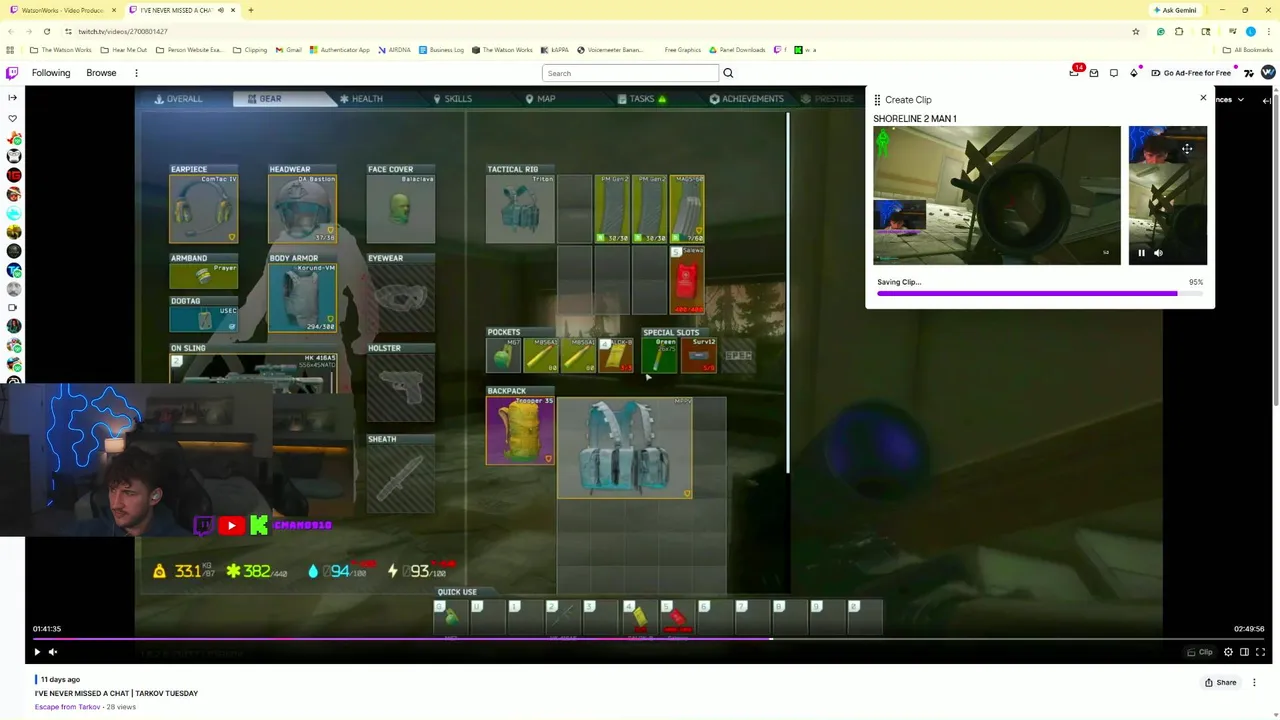
Task: Pause the clip preview playback
Action: 1141,253
